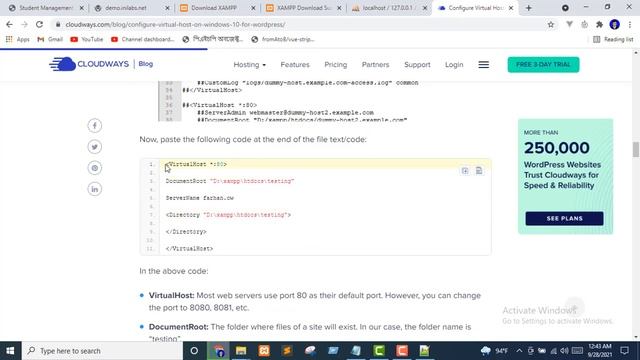Open the Blog link beside logo
This screenshot has height=360, width=640.
146,64
